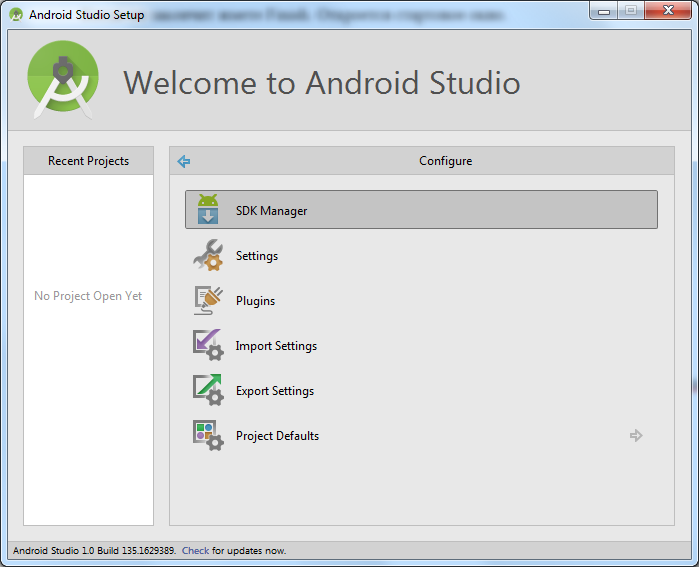Minimize the Android Studio Setup window
This screenshot has width=699, height=567.
tap(604, 11)
